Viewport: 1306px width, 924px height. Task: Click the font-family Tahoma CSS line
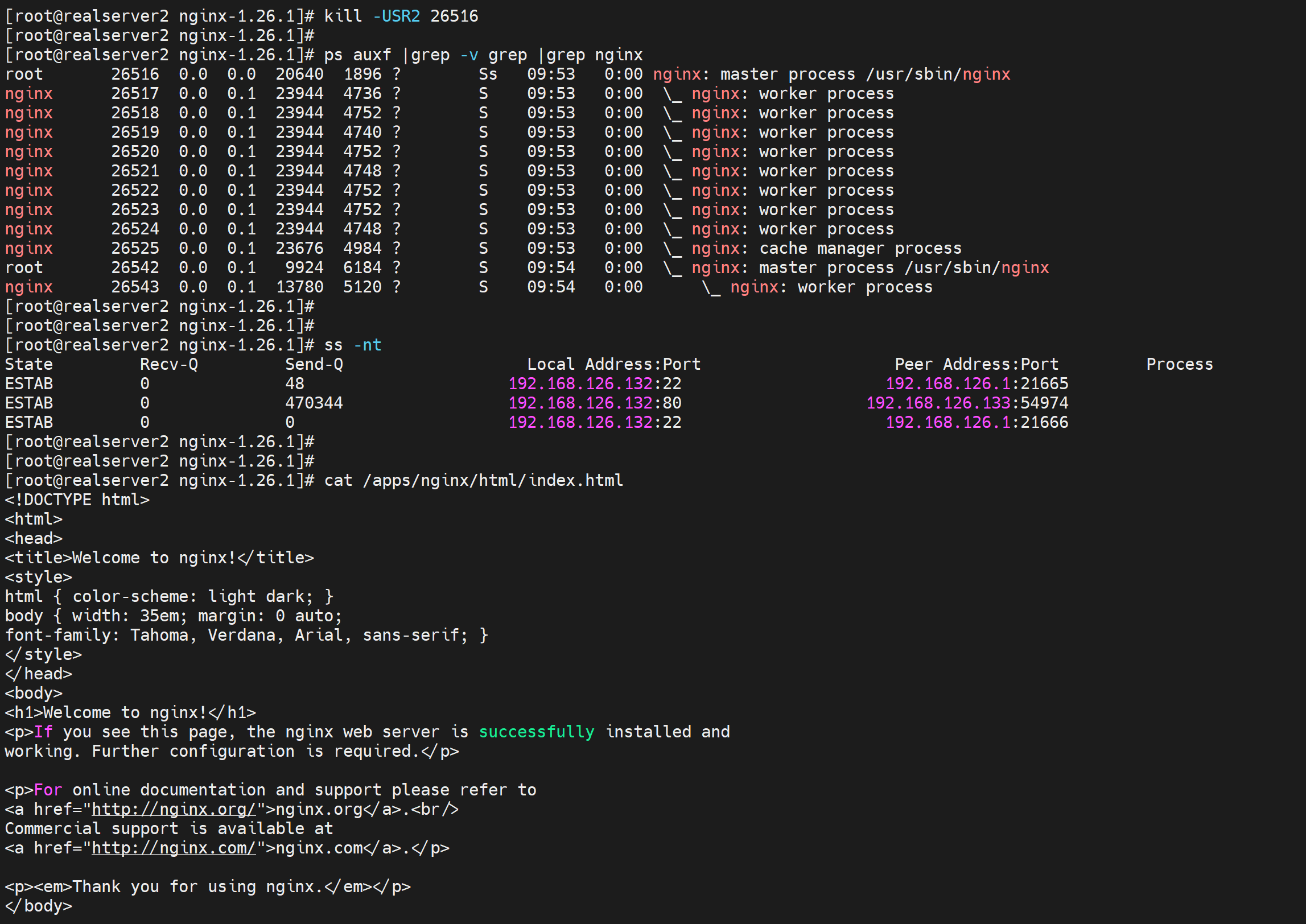pos(246,635)
